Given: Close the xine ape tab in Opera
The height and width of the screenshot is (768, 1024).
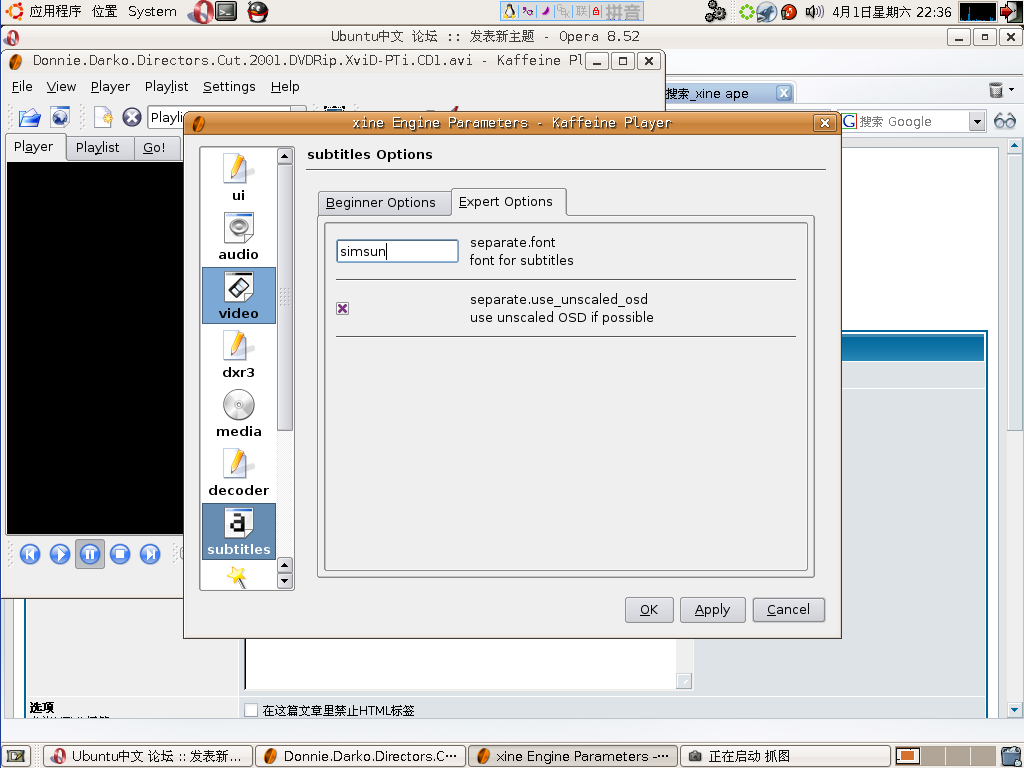Looking at the screenshot, I should (784, 93).
